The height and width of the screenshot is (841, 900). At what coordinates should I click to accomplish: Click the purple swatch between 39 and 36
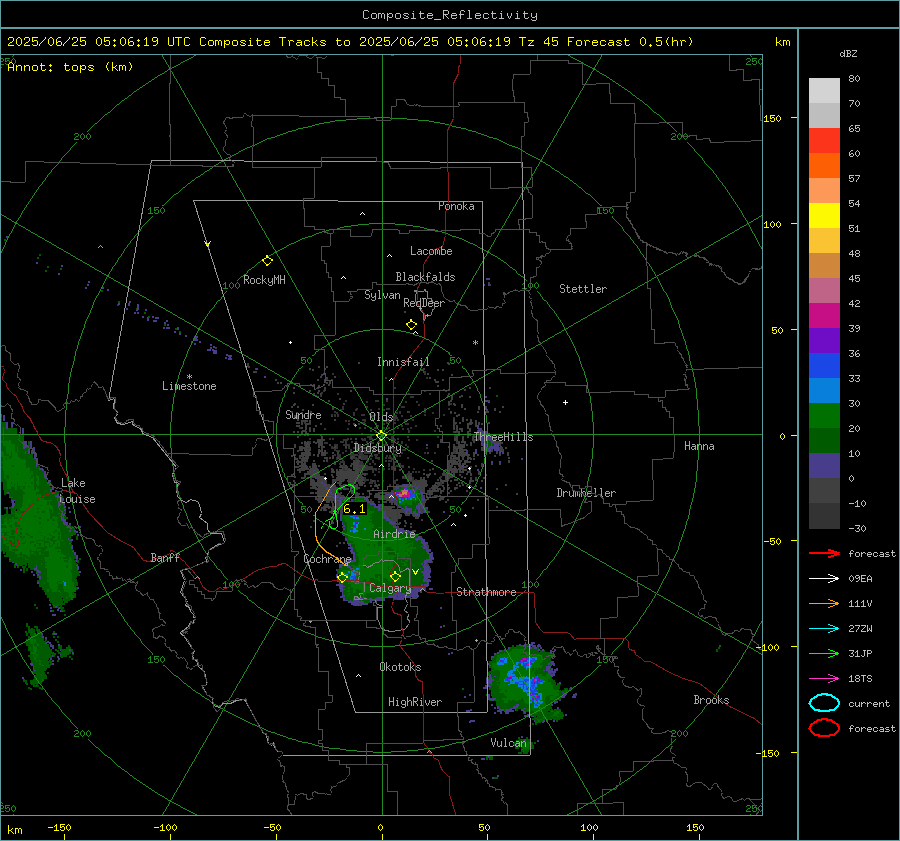(x=824, y=341)
